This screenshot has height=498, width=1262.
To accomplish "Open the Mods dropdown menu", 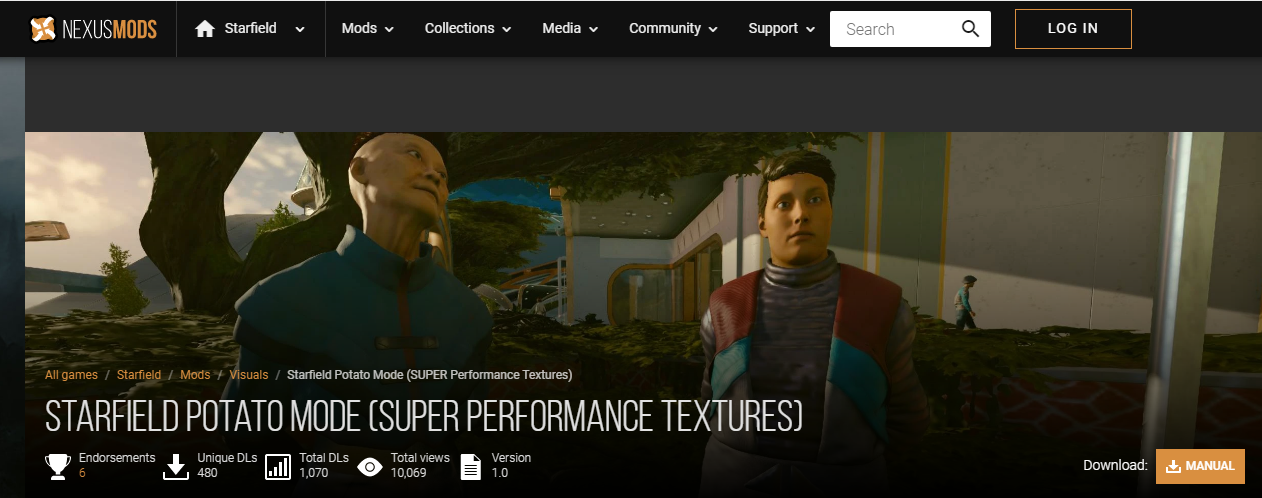I will (x=367, y=29).
